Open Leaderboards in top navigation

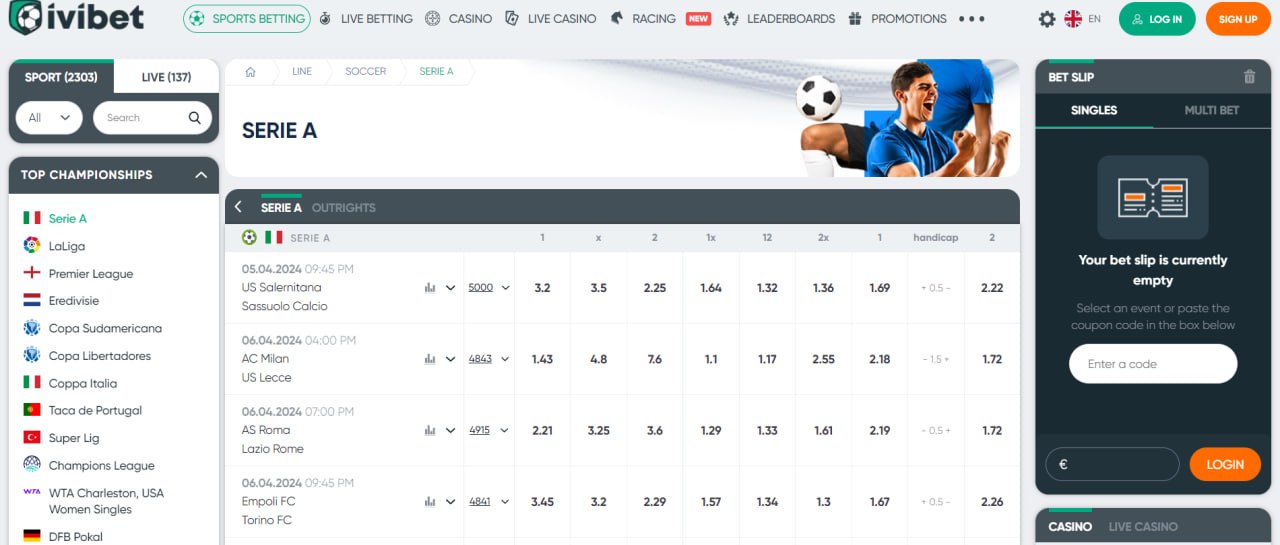pos(779,19)
